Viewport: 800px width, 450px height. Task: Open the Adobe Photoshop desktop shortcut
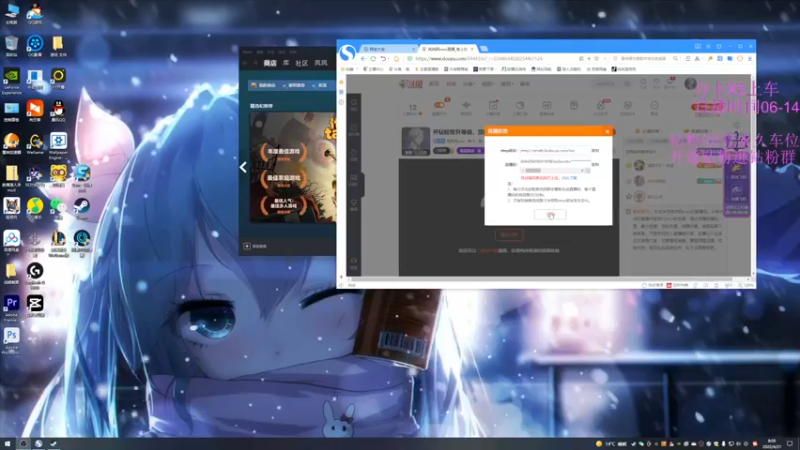click(11, 339)
